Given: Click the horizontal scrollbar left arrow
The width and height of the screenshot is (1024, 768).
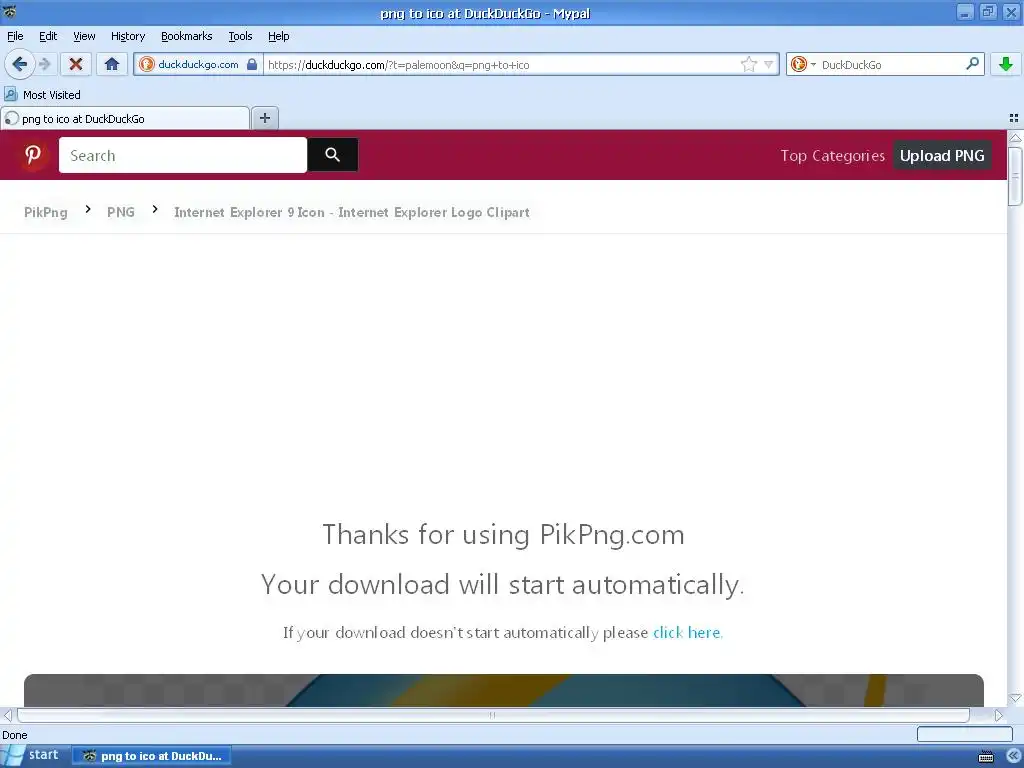Looking at the screenshot, I should tap(7, 715).
